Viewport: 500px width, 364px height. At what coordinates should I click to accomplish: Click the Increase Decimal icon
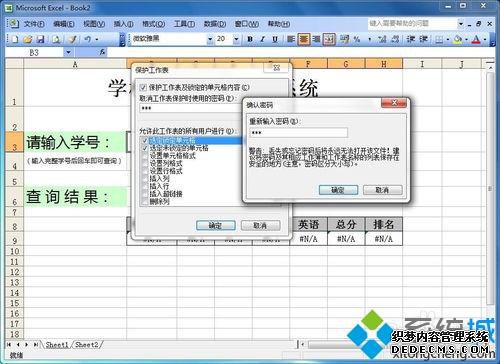coord(382,39)
